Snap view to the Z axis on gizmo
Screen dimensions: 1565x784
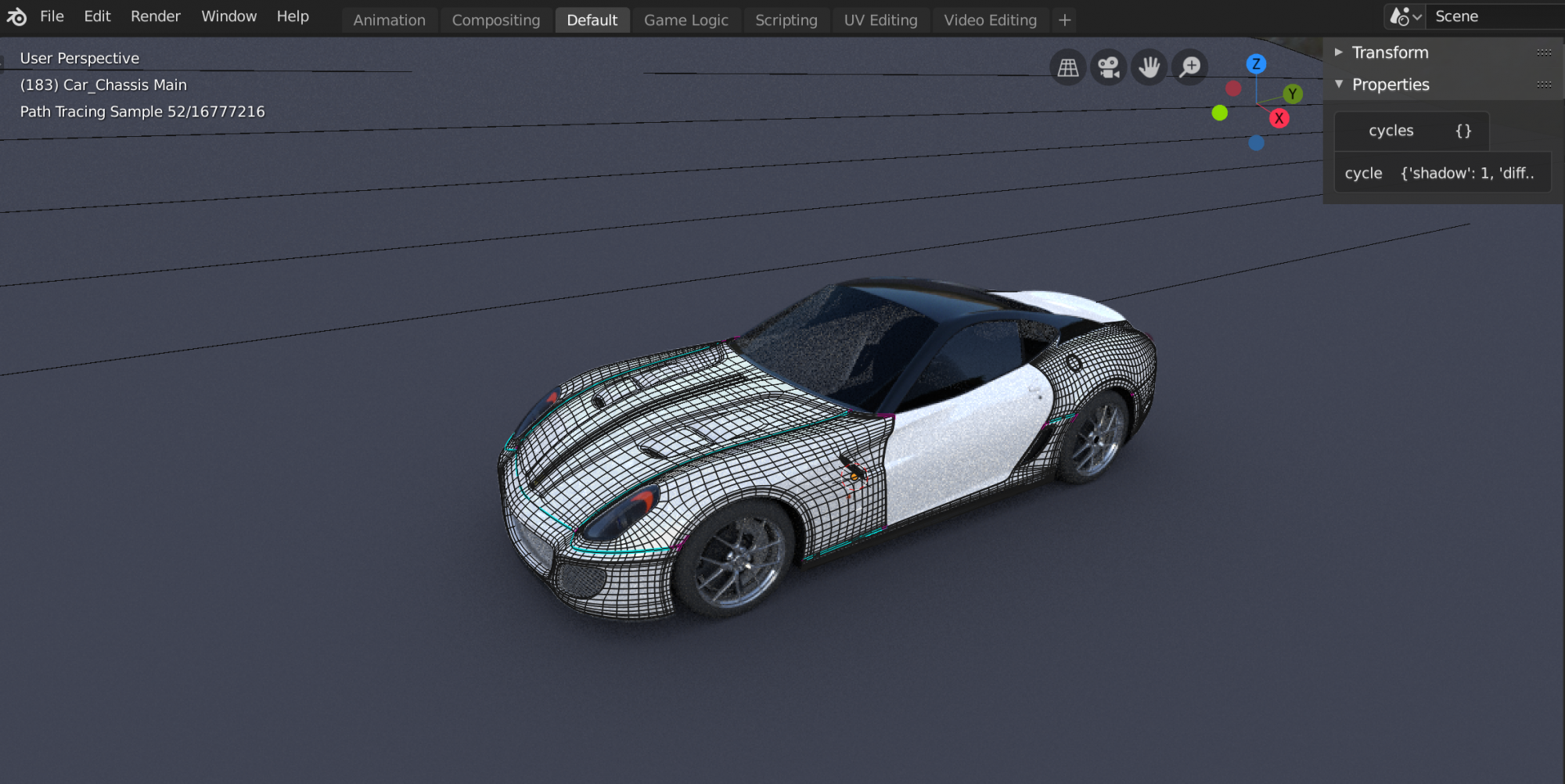[1257, 64]
